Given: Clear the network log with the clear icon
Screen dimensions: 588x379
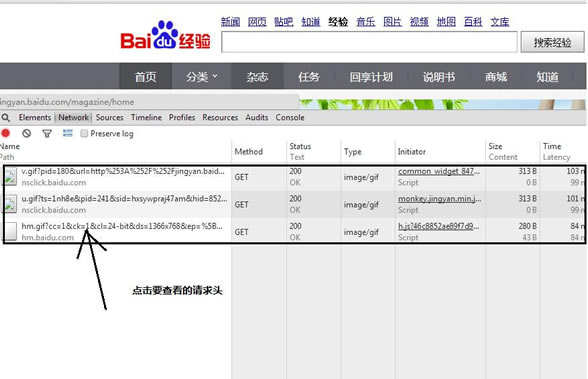Looking at the screenshot, I should [26, 133].
